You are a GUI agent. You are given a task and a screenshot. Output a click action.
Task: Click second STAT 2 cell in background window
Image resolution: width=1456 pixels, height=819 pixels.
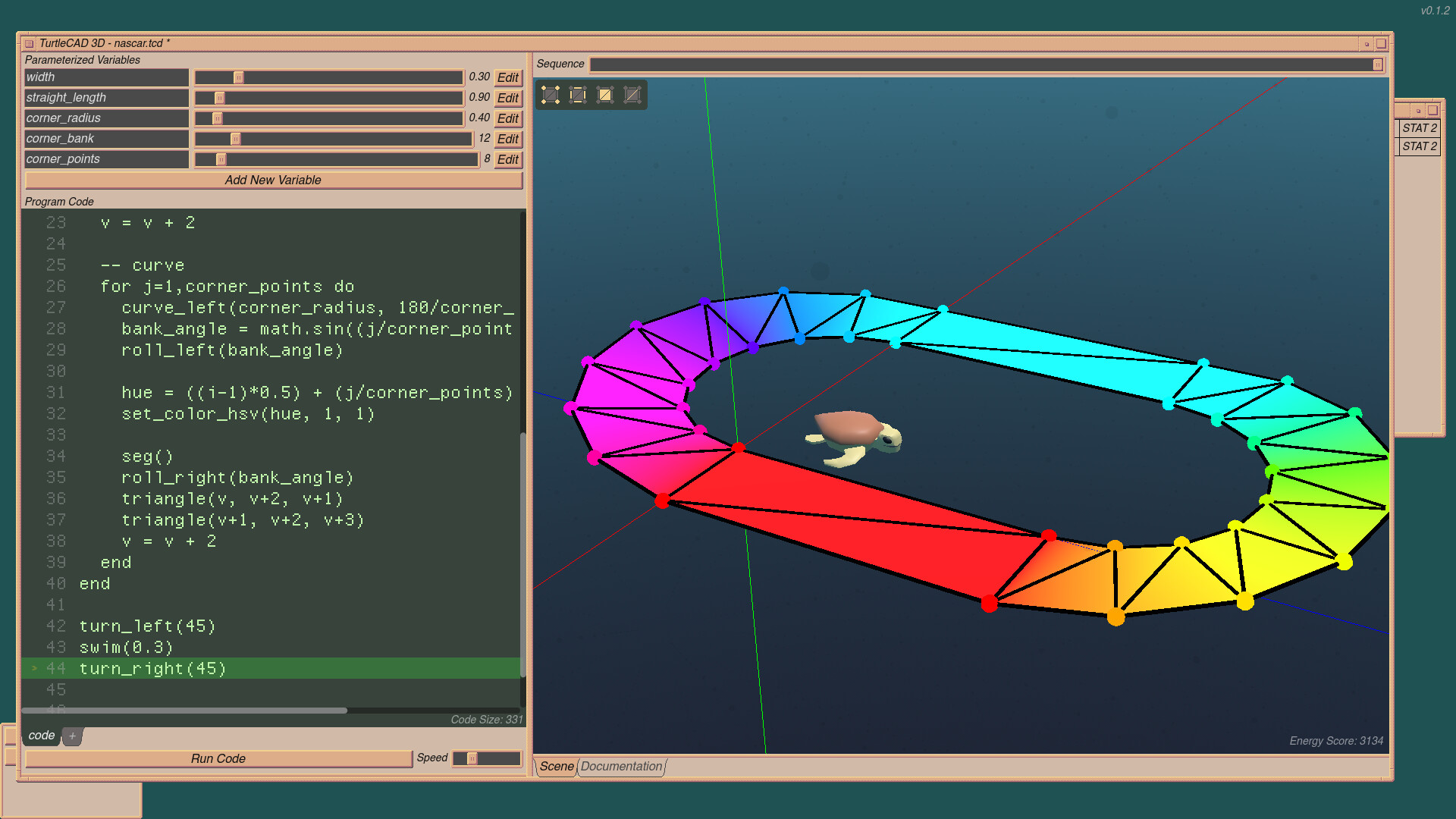pos(1419,146)
